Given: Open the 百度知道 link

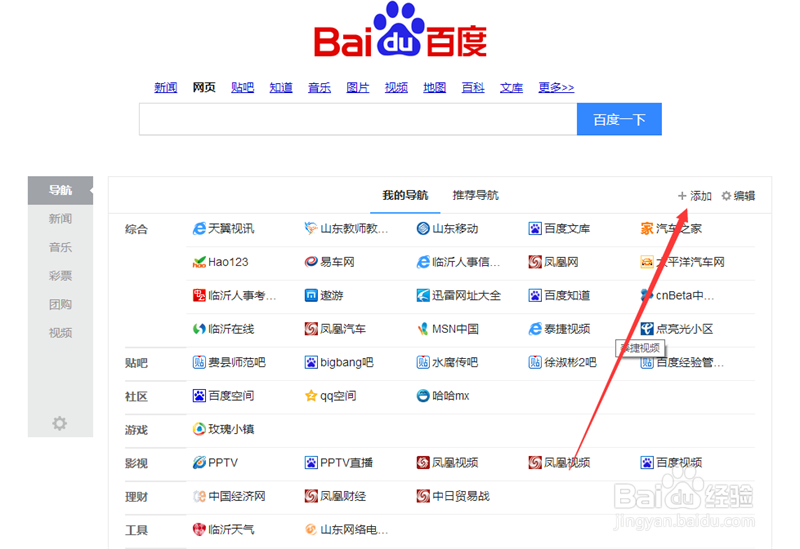Looking at the screenshot, I should tap(567, 295).
